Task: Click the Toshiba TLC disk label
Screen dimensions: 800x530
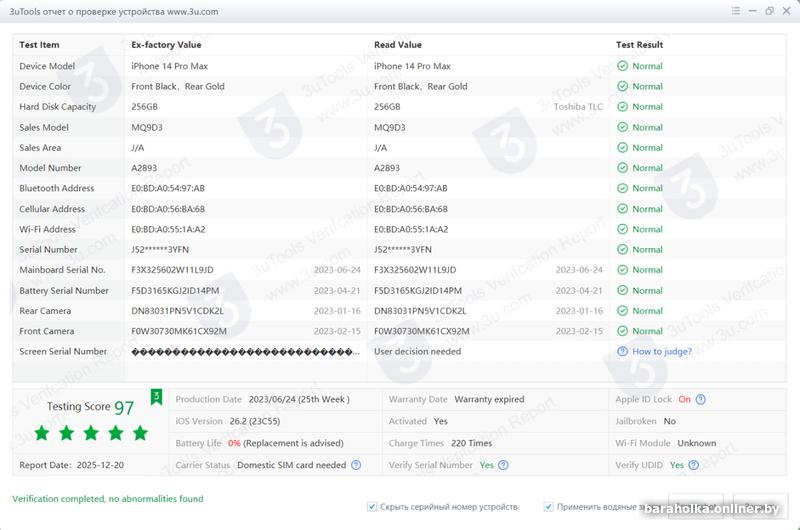Action: coord(578,107)
